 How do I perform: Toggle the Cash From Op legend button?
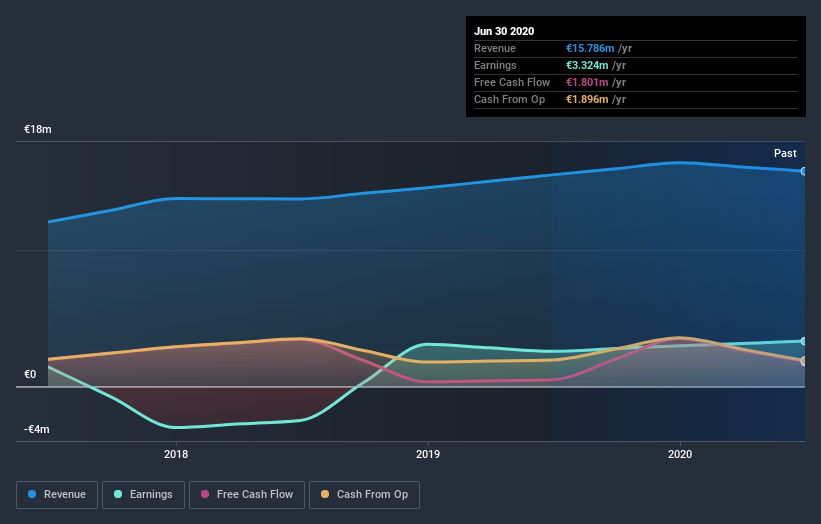[x=364, y=495]
